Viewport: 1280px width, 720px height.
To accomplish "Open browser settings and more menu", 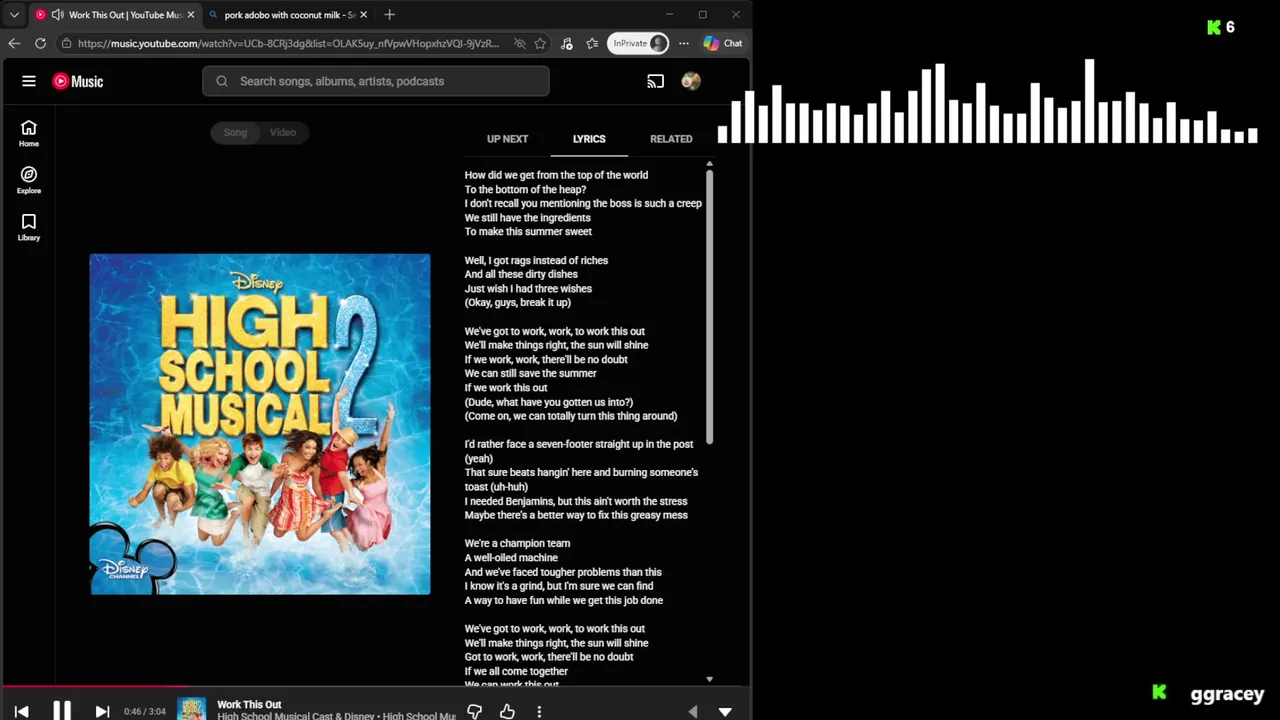I will (684, 43).
